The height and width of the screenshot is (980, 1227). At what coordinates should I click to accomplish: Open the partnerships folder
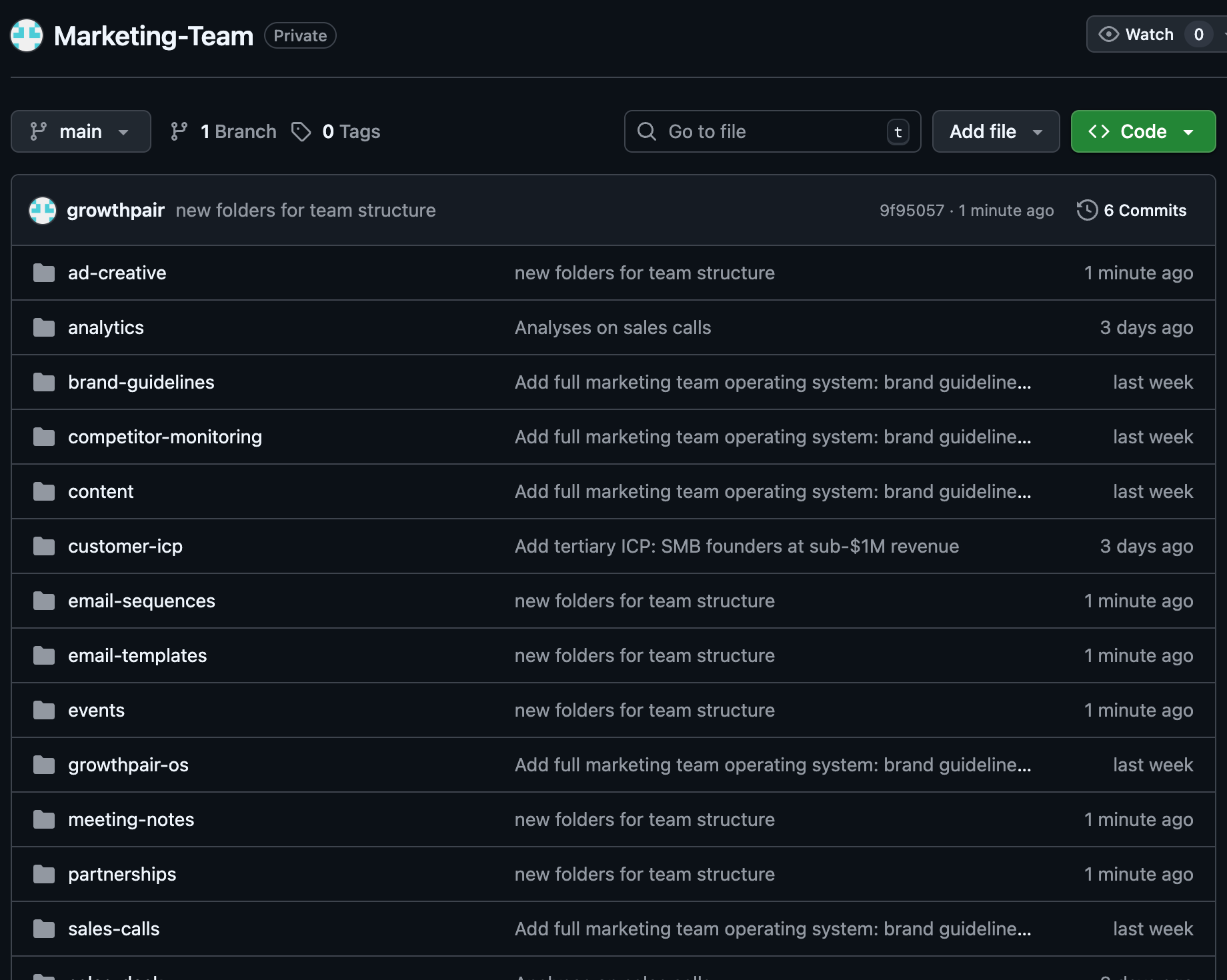122,874
